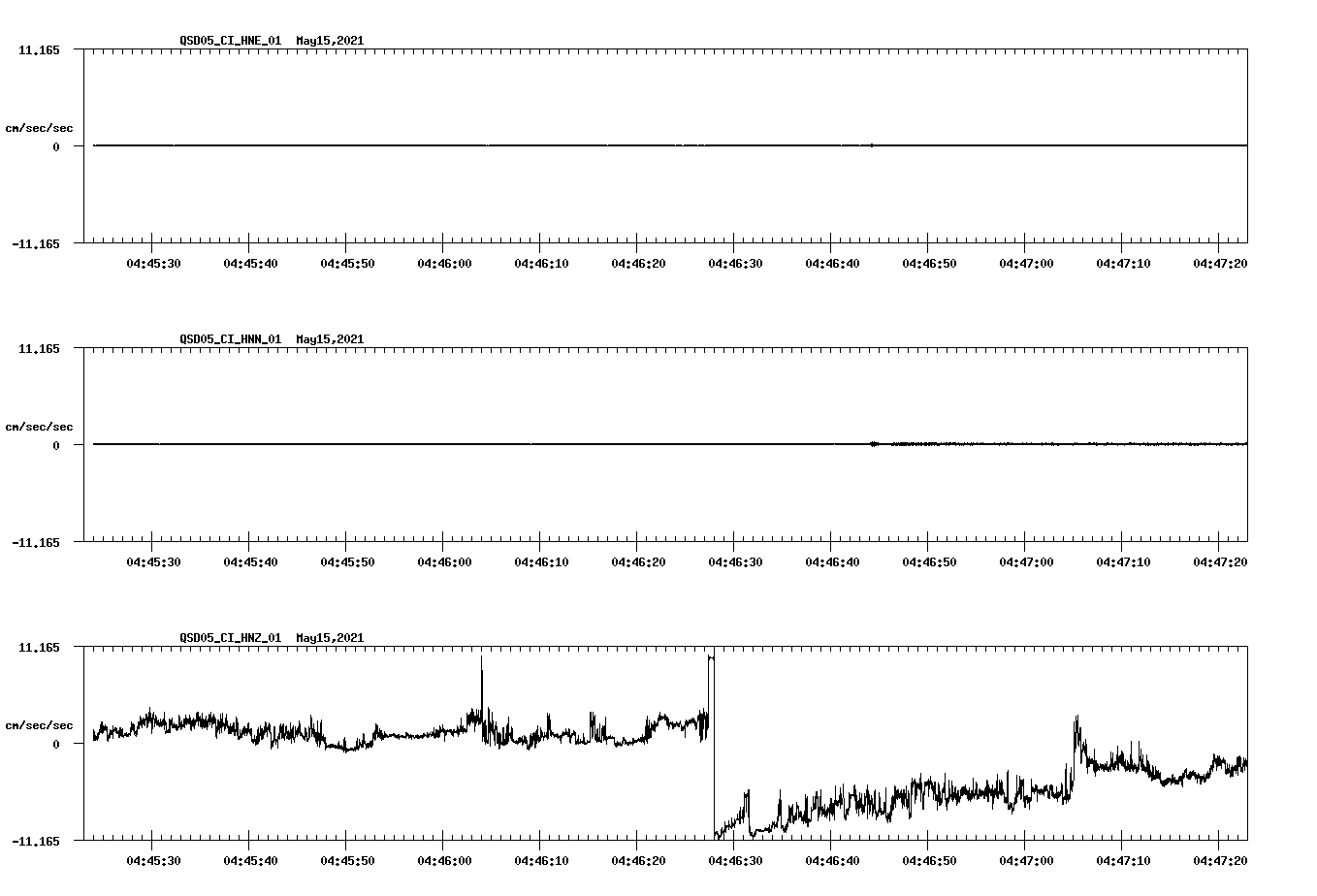
Task: Click 04:46:10 time label under HNE plot
Action: 541,263
